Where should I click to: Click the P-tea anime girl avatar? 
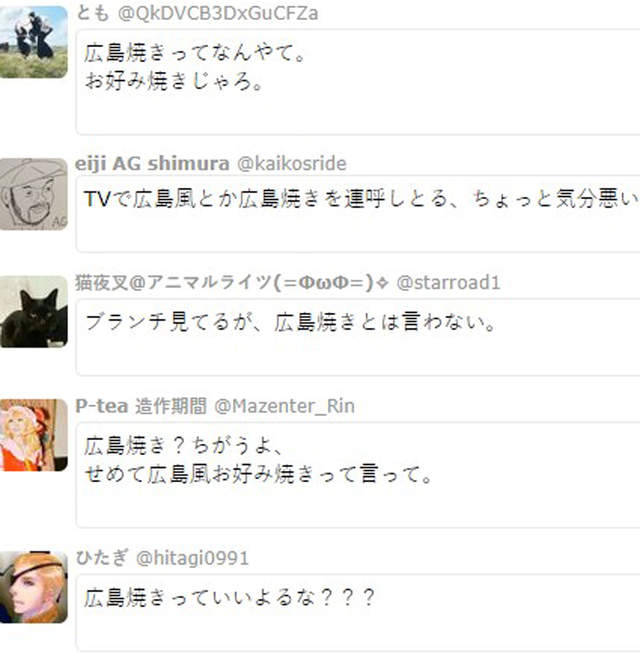pos(33,435)
